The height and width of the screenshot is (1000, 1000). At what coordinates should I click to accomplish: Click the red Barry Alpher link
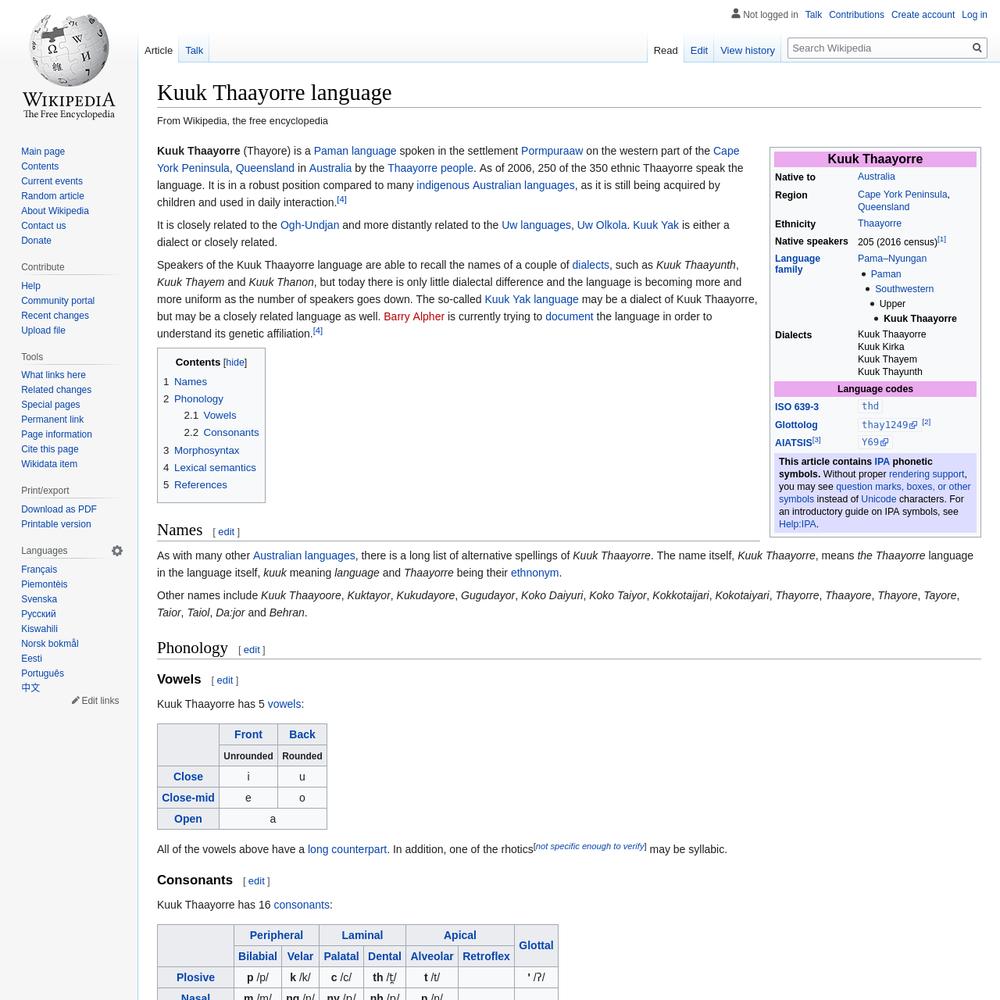pos(414,317)
